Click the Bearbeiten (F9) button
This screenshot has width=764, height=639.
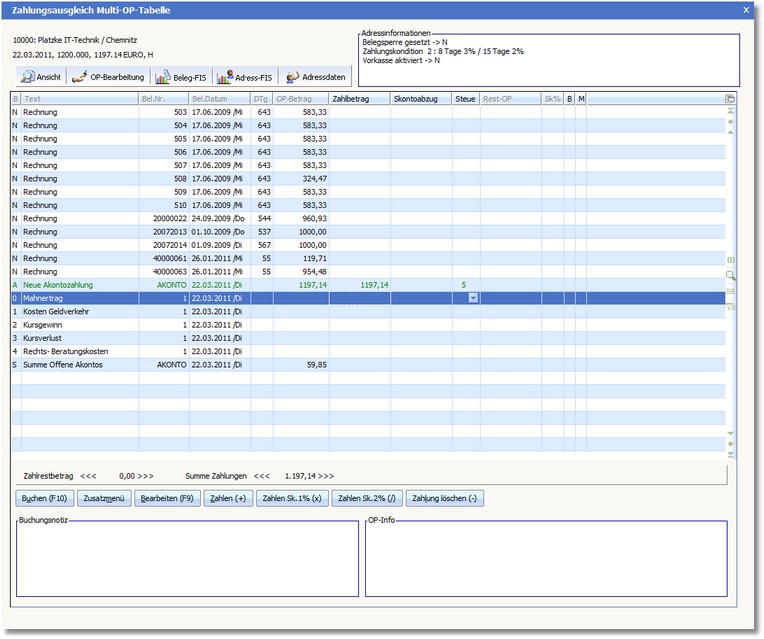pos(167,498)
